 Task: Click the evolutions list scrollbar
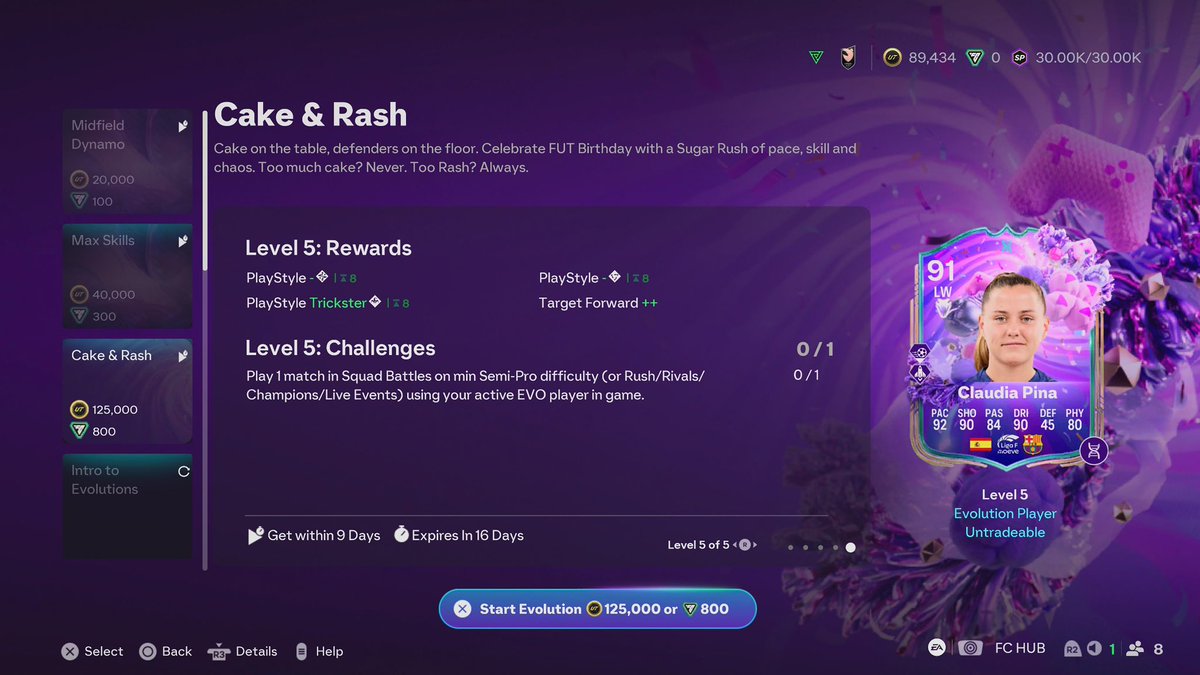205,340
